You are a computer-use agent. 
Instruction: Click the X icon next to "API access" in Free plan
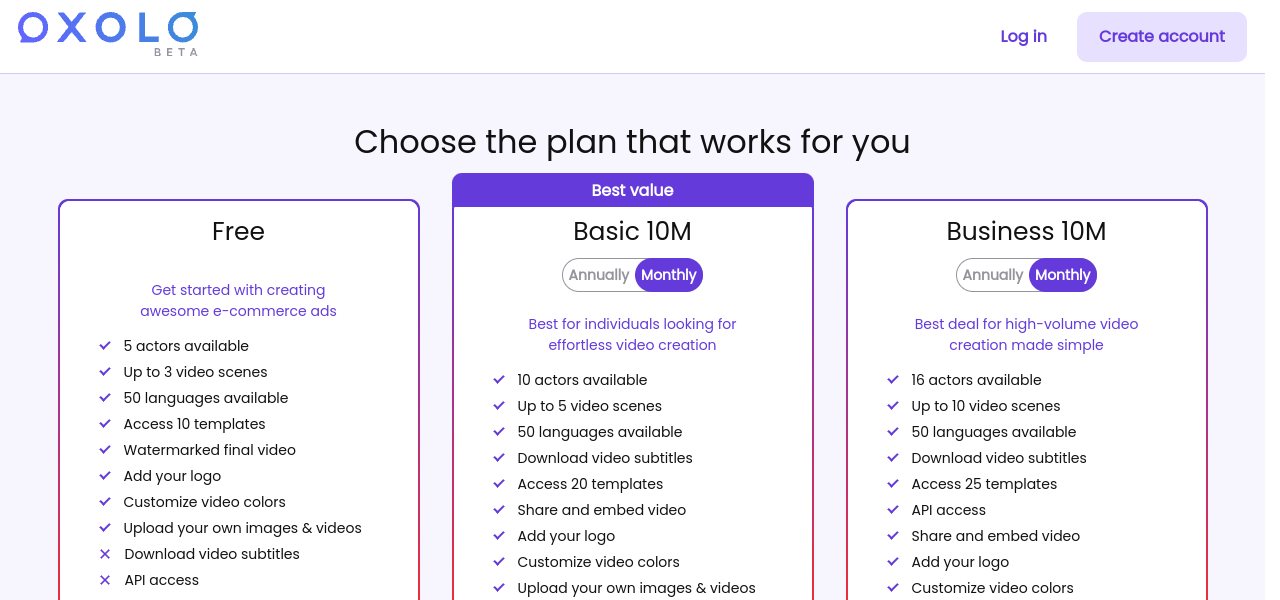pyautogui.click(x=105, y=580)
